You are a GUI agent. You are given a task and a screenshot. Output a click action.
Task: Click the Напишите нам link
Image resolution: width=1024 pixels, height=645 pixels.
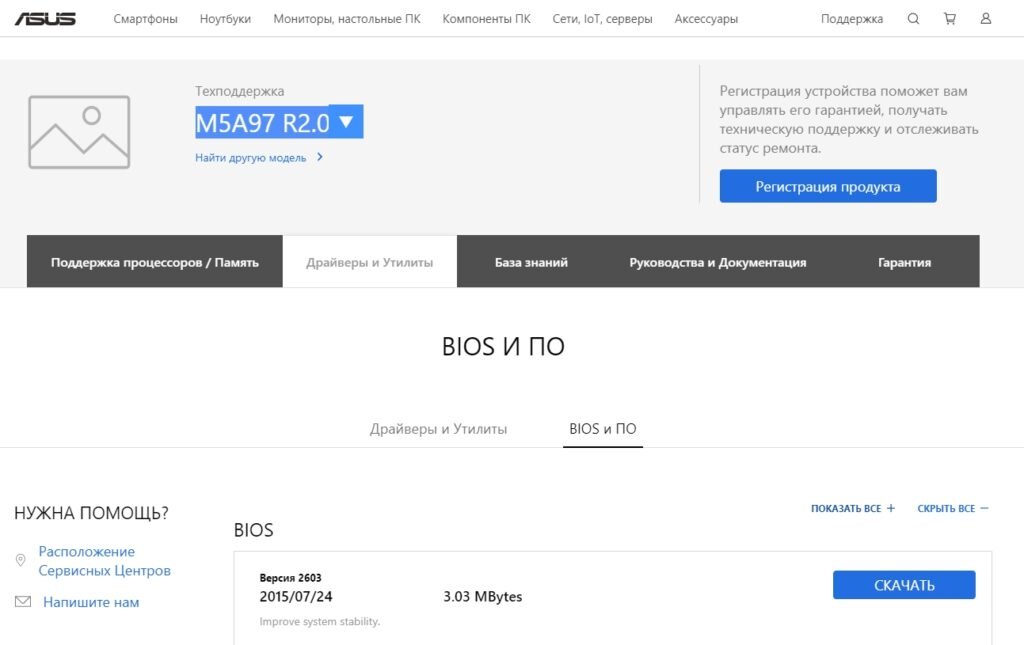pos(91,602)
